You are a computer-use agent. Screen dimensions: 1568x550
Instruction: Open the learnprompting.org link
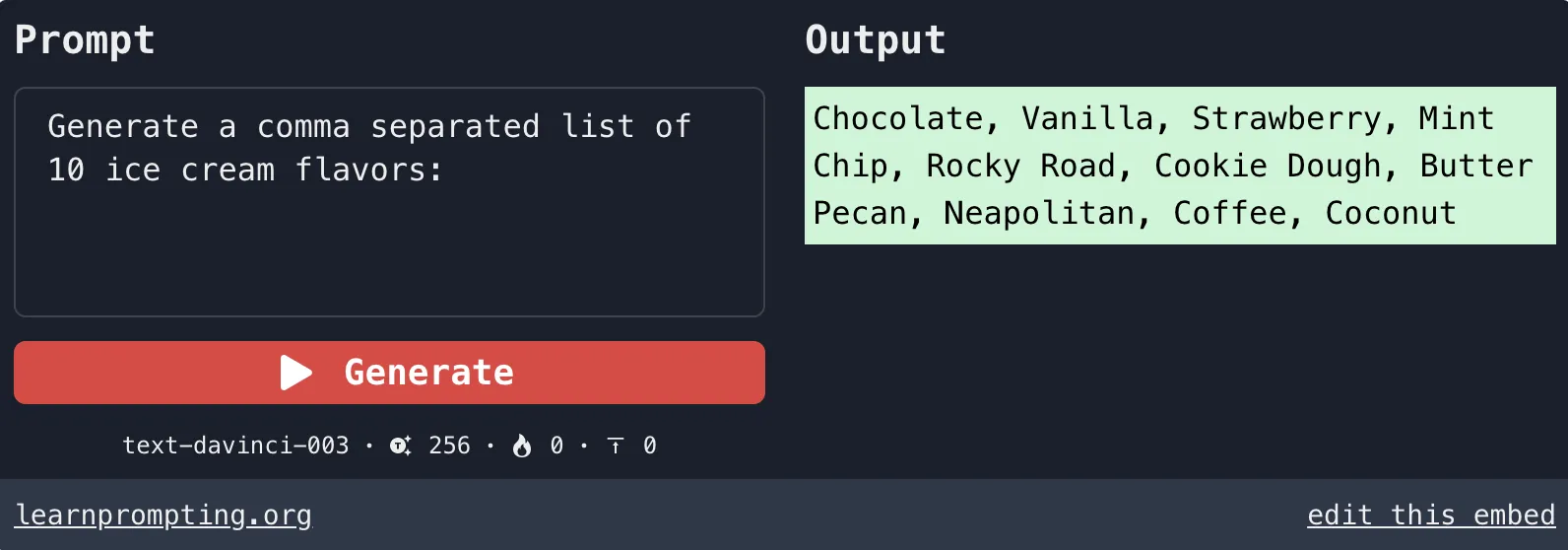point(163,516)
